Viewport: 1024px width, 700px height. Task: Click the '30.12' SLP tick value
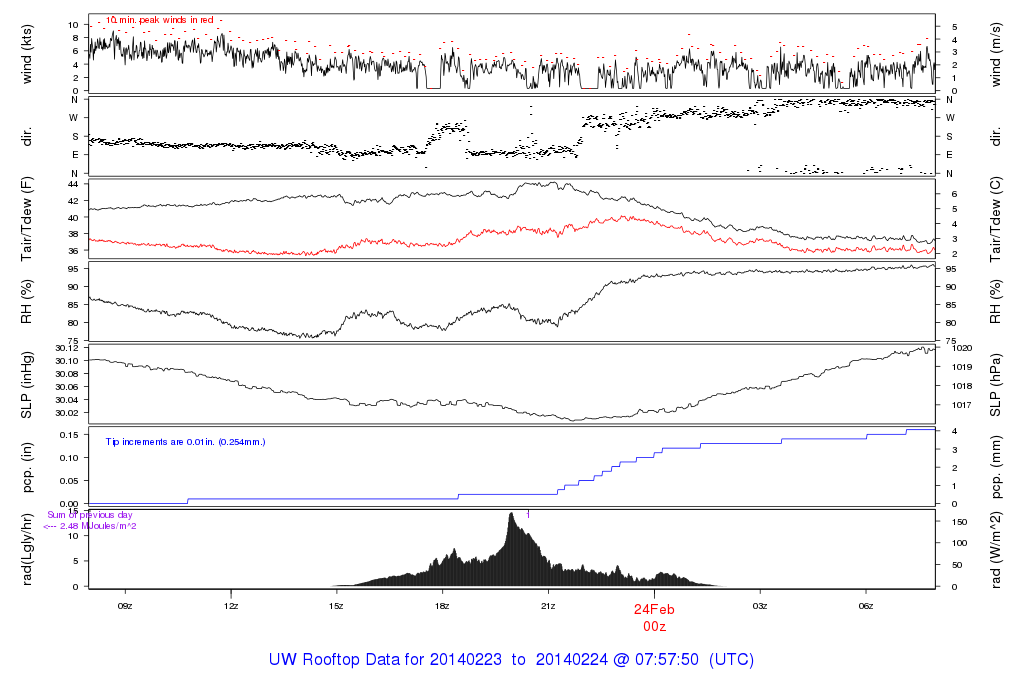tap(67, 348)
